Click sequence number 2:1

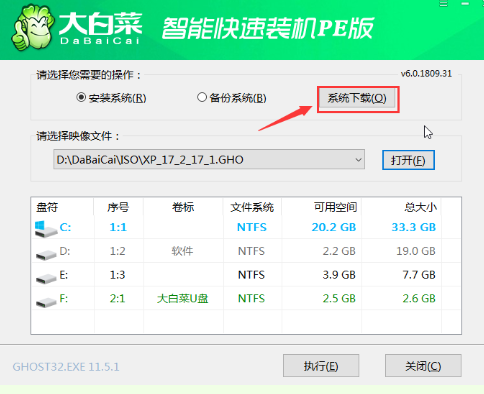(x=118, y=298)
